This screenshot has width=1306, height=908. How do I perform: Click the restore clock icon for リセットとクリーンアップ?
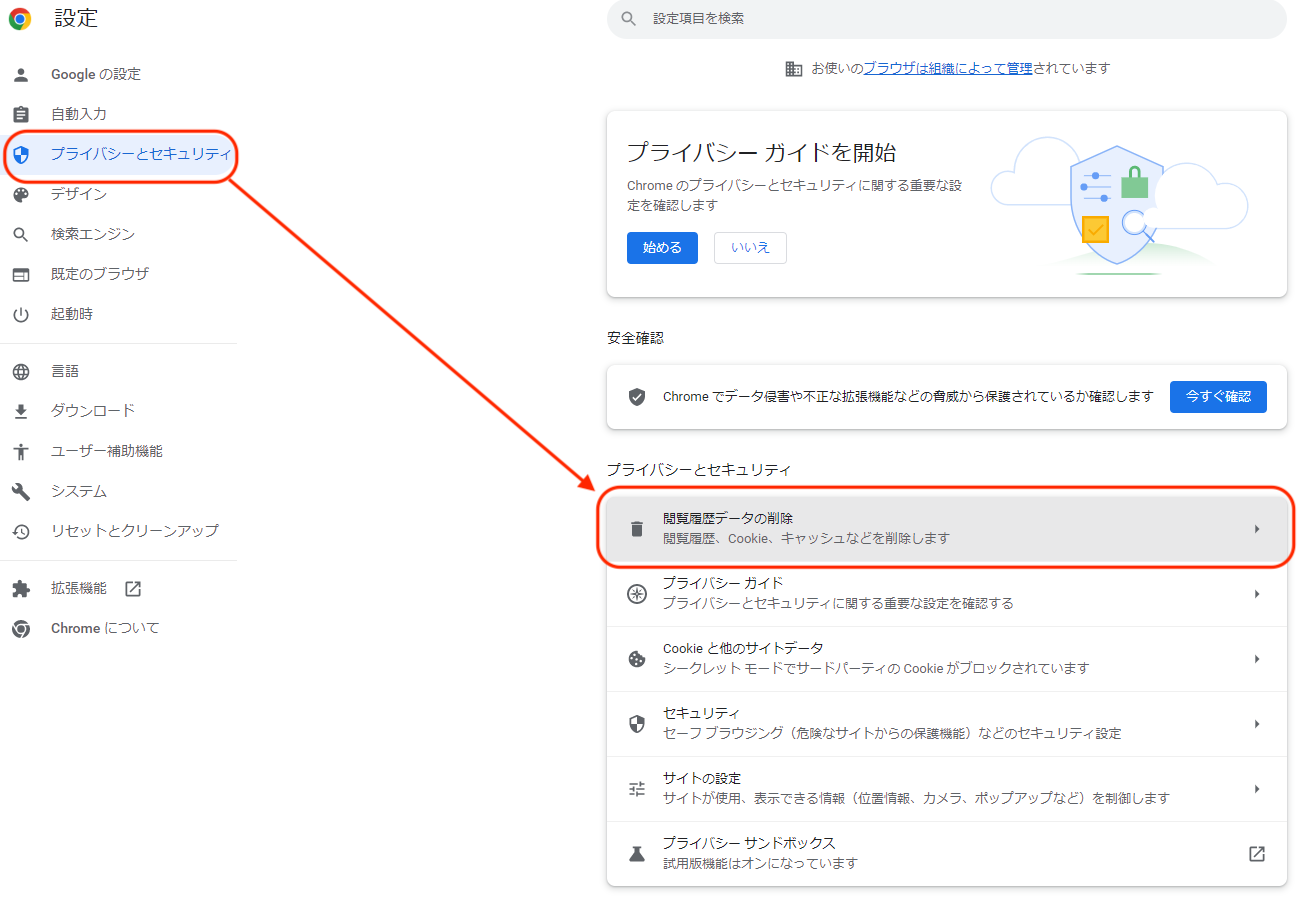(21, 531)
